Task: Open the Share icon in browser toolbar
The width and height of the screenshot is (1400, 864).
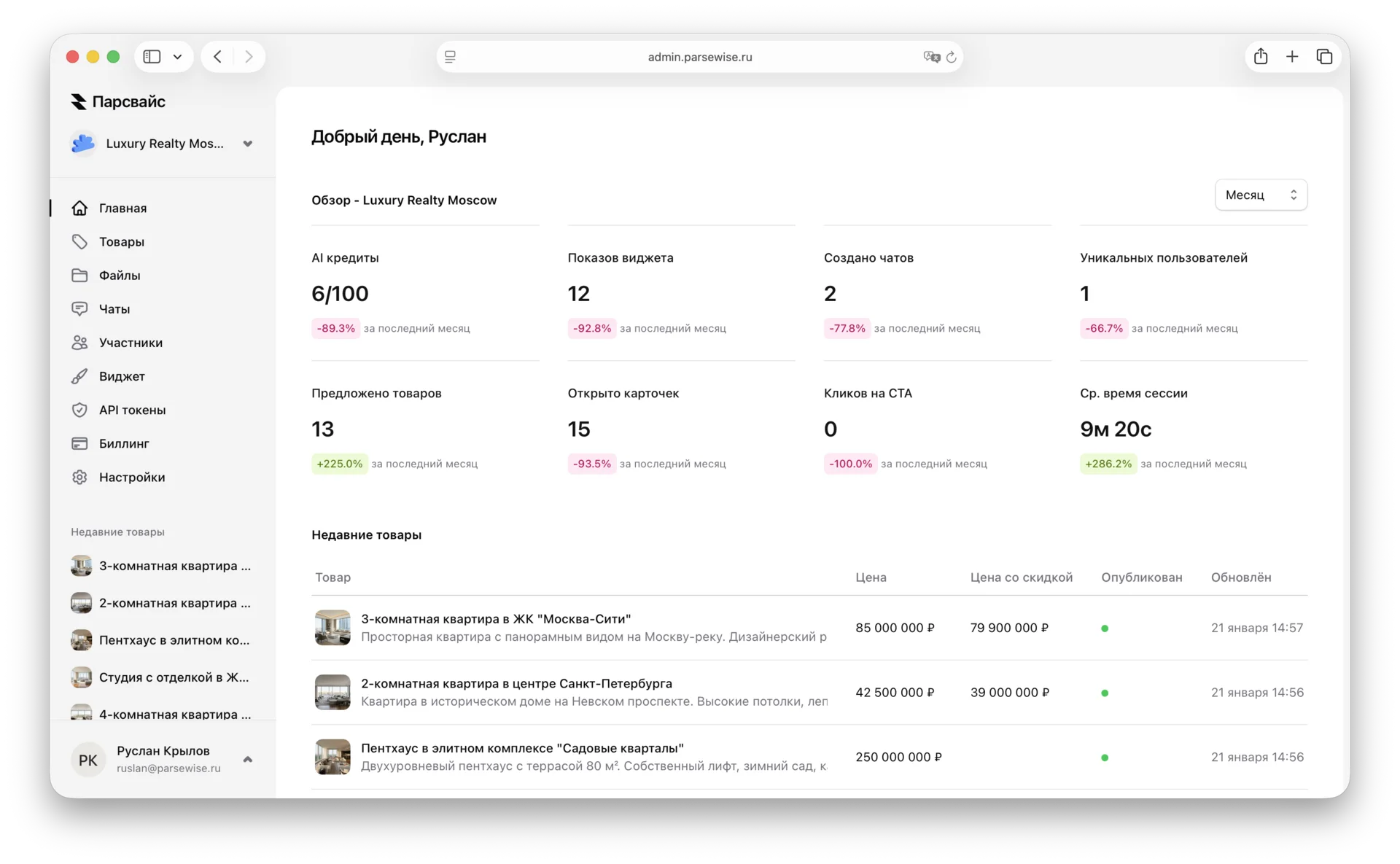Action: click(1261, 57)
